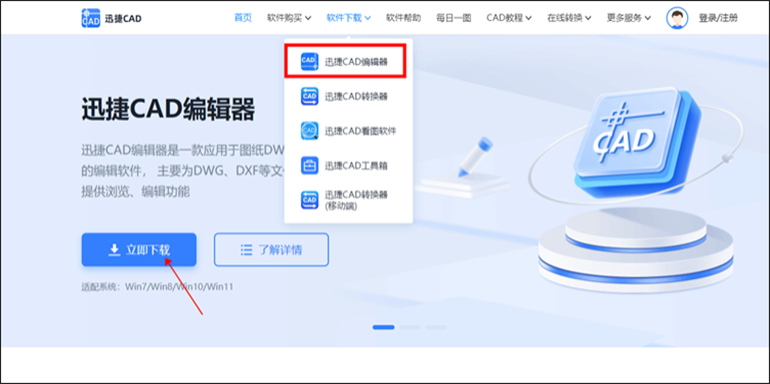The image size is (770, 384).
Task: Expand the 更多服务 dropdown arrow
Action: coord(648,19)
